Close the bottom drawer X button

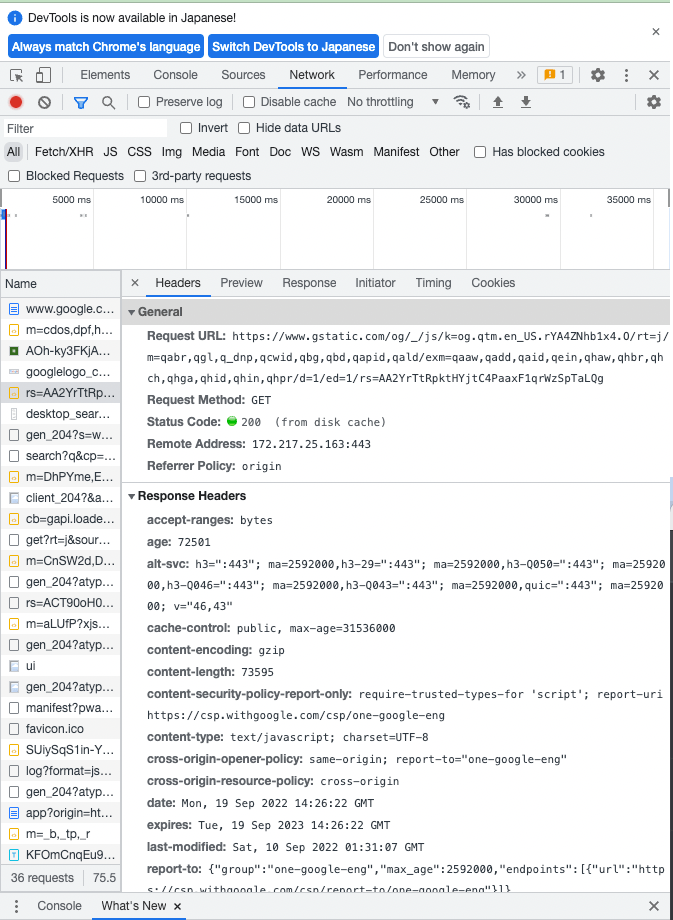tap(654, 906)
